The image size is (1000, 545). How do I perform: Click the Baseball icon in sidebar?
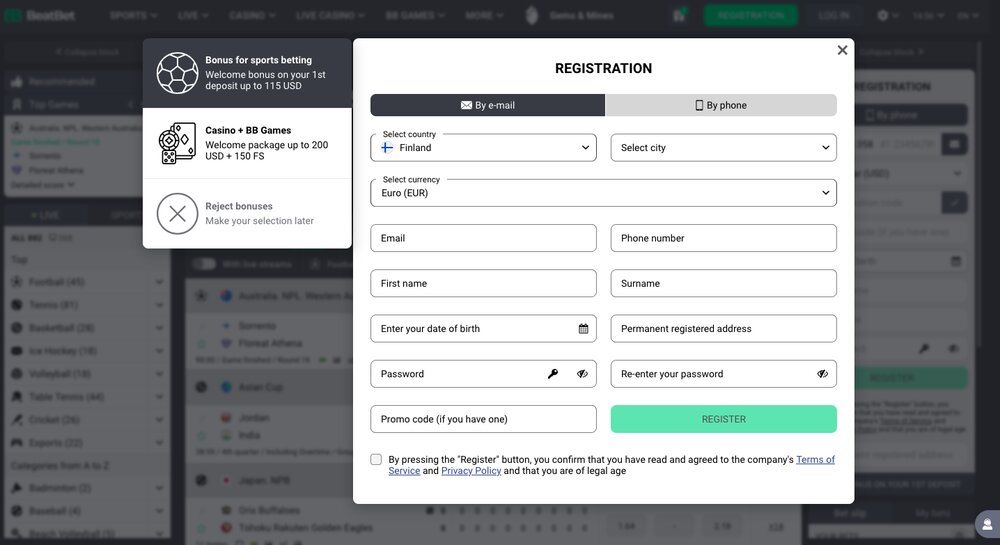(x=17, y=511)
